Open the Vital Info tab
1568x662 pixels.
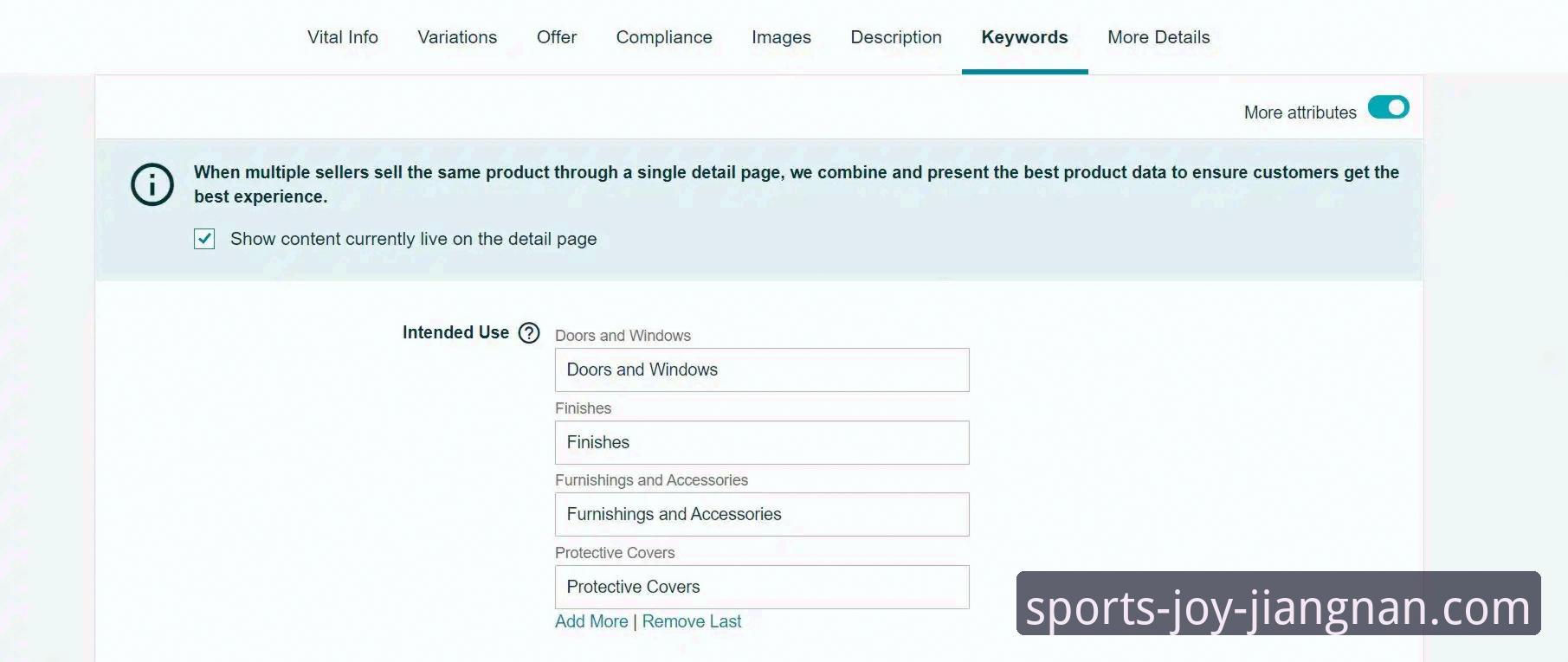pyautogui.click(x=343, y=37)
